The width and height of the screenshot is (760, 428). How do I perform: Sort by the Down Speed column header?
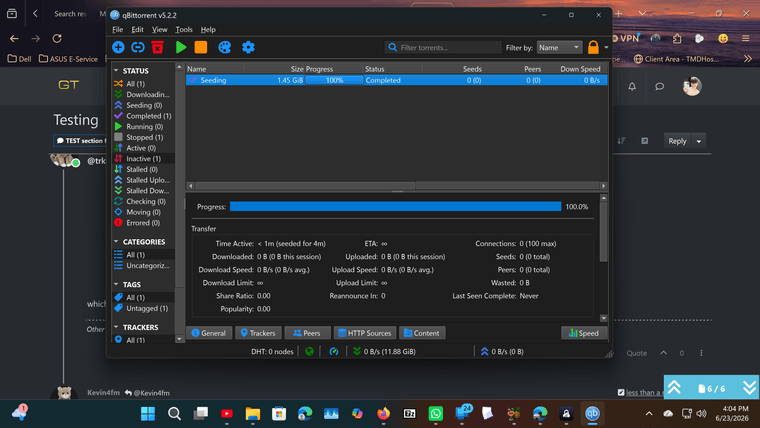coord(574,69)
